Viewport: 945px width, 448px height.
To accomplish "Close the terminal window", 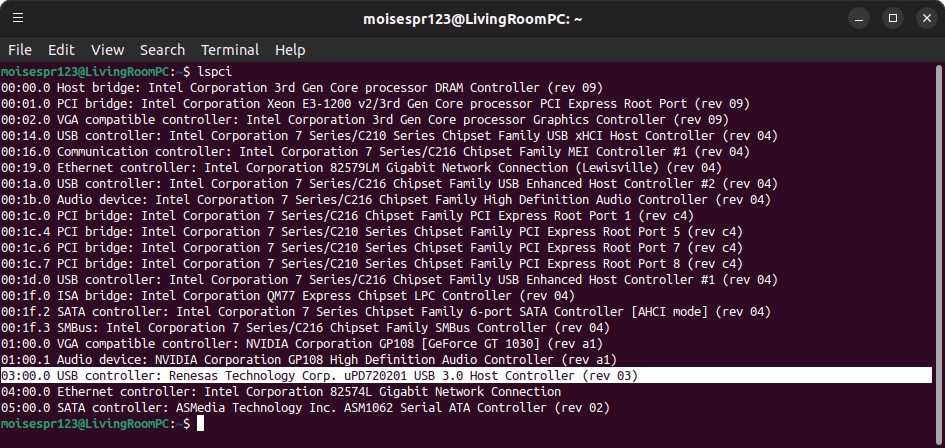I will [927, 19].
